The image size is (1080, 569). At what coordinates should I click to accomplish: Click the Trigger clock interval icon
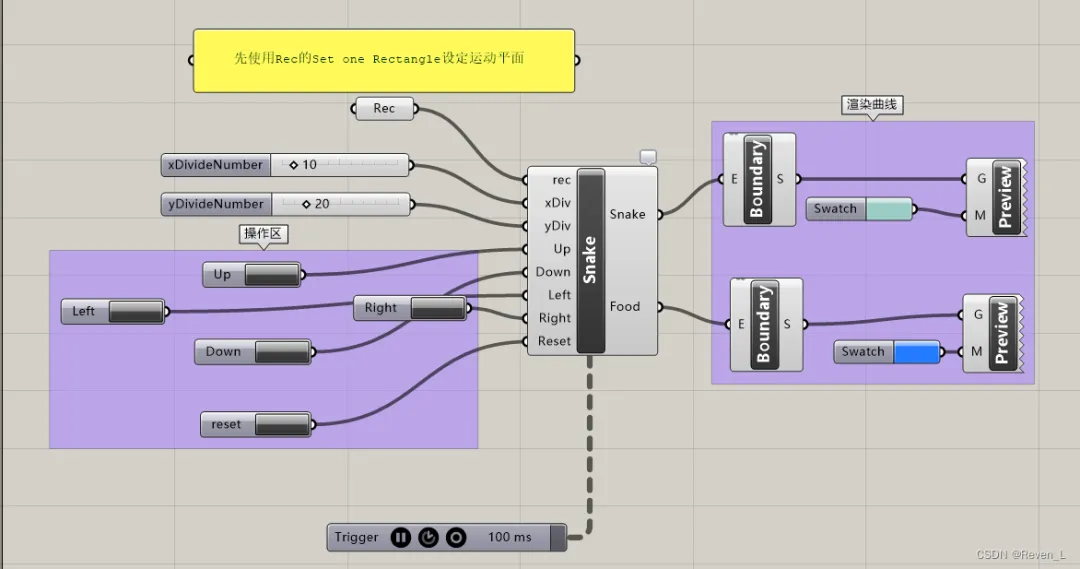[428, 537]
